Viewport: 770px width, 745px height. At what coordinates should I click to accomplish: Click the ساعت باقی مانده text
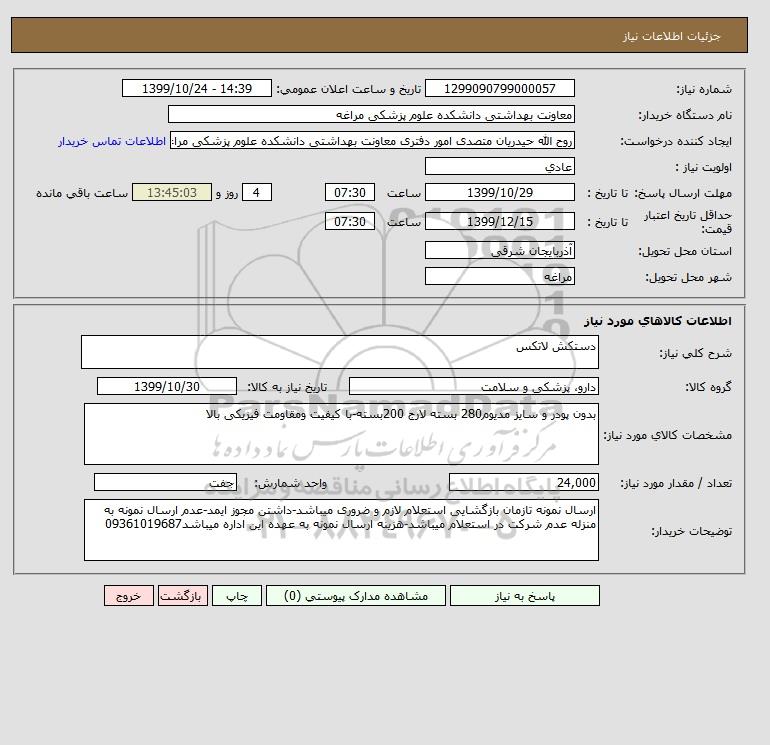pyautogui.click(x=82, y=193)
